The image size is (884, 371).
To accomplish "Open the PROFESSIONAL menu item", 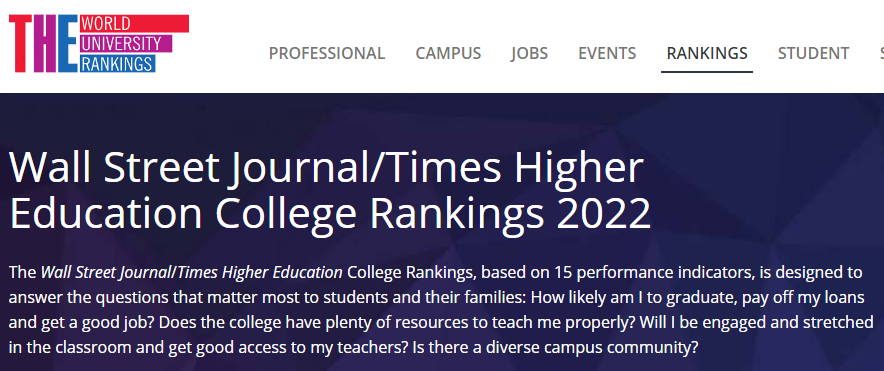I will point(327,54).
